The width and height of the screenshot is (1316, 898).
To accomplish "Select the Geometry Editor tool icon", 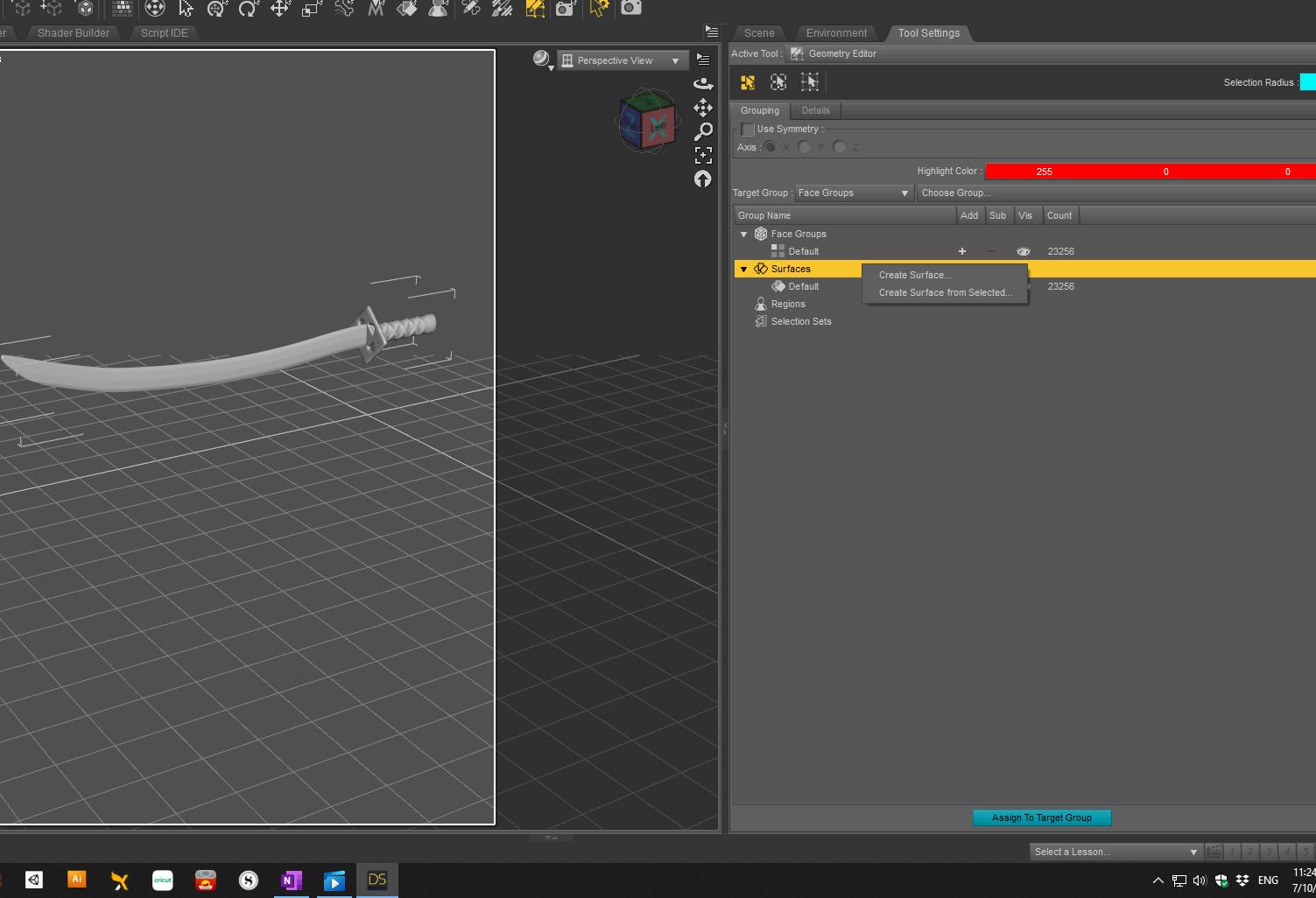I will tap(535, 8).
